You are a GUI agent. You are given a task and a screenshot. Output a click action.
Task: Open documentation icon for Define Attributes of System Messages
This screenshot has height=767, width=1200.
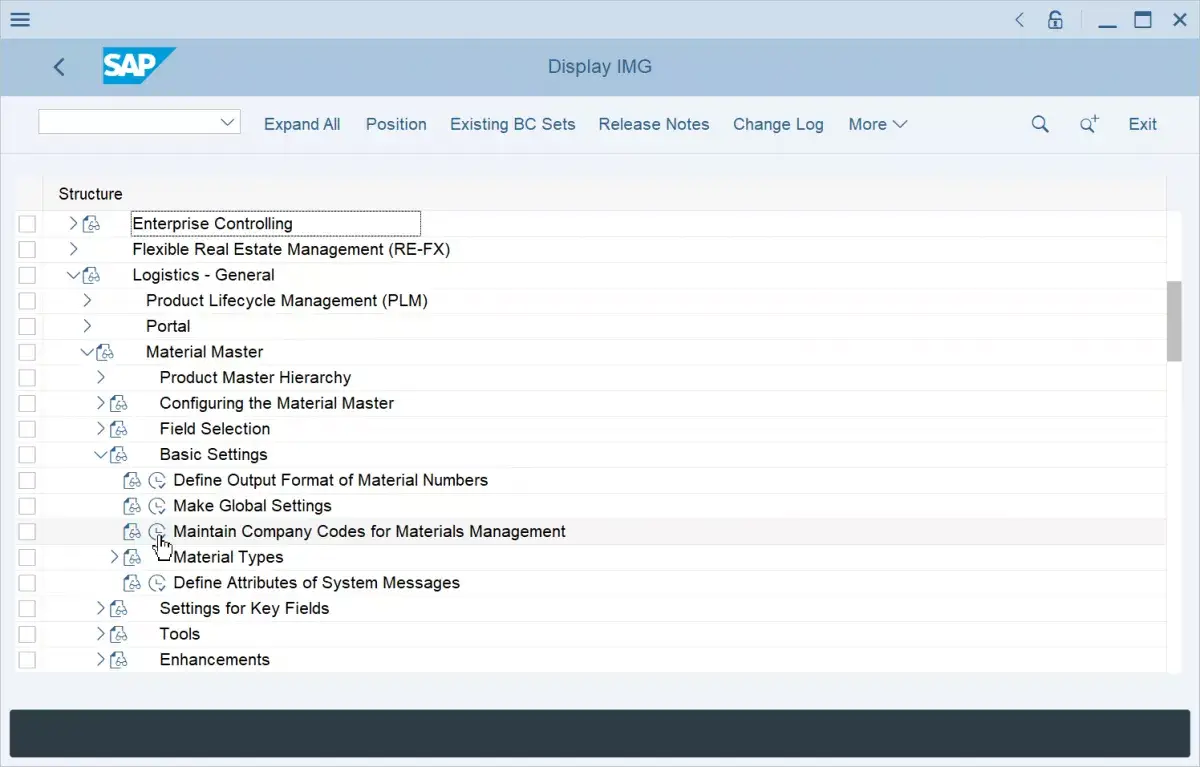point(132,583)
